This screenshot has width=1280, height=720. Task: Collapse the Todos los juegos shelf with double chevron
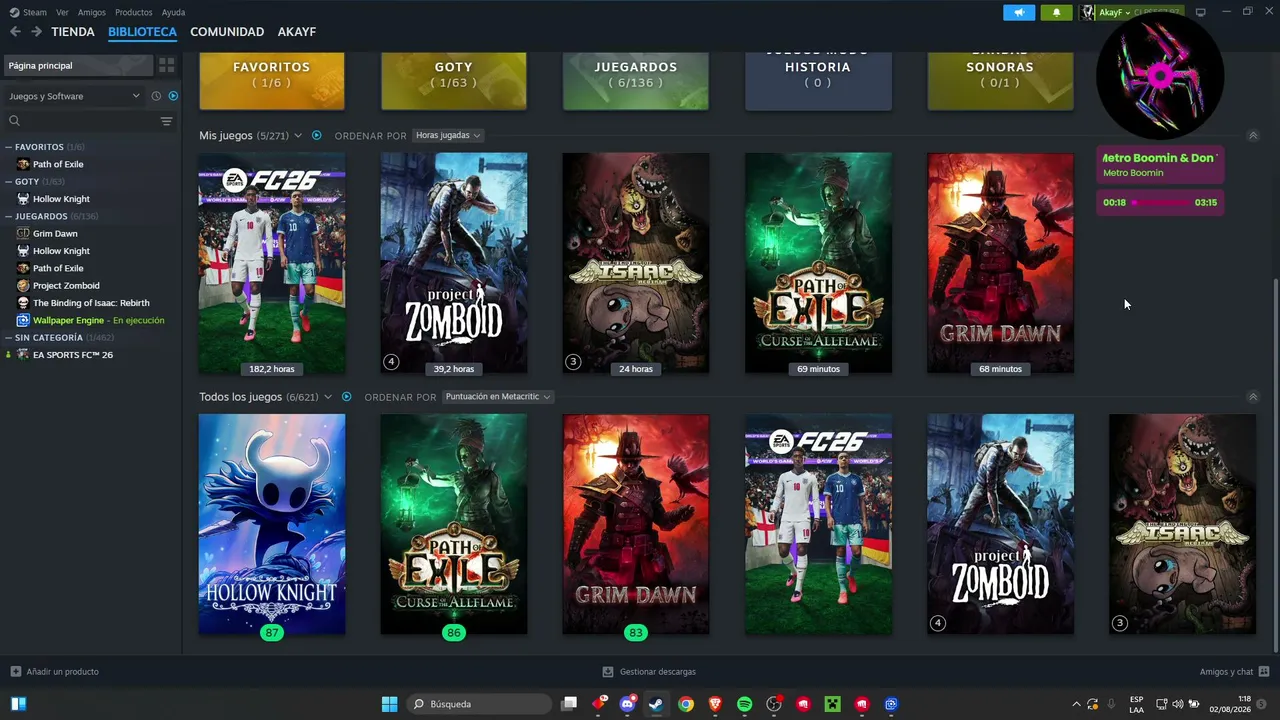[1253, 397]
